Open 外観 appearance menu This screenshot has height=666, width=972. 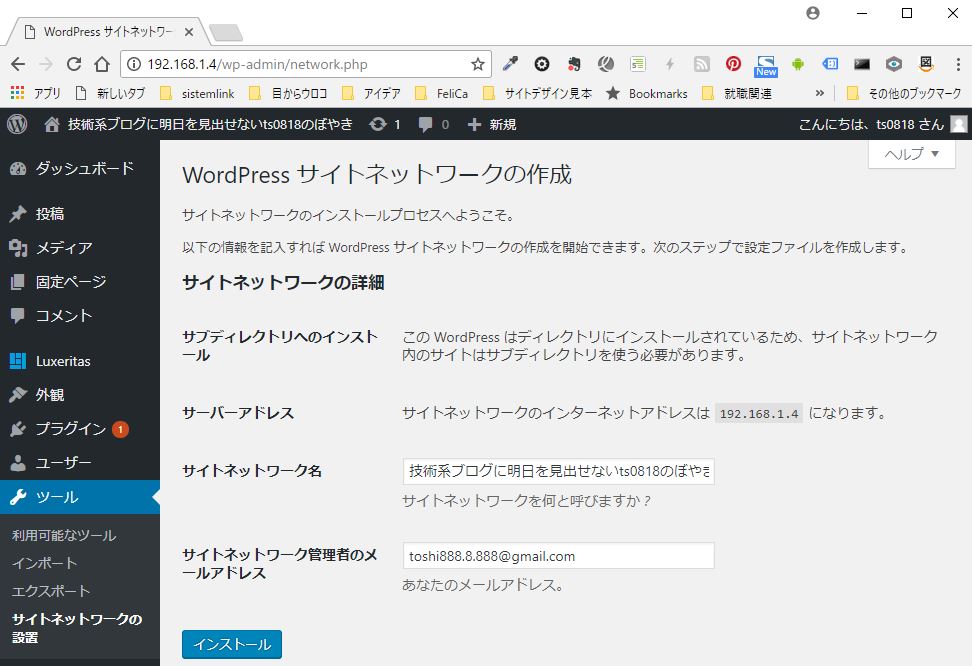point(80,395)
